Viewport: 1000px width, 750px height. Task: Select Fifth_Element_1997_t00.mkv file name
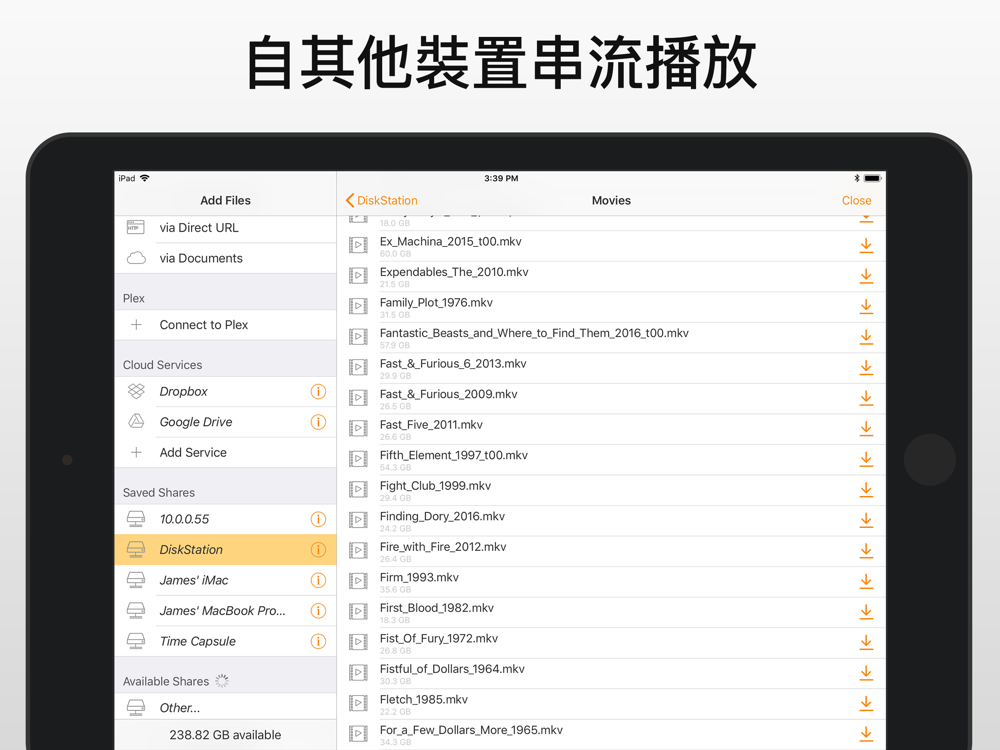[454, 455]
